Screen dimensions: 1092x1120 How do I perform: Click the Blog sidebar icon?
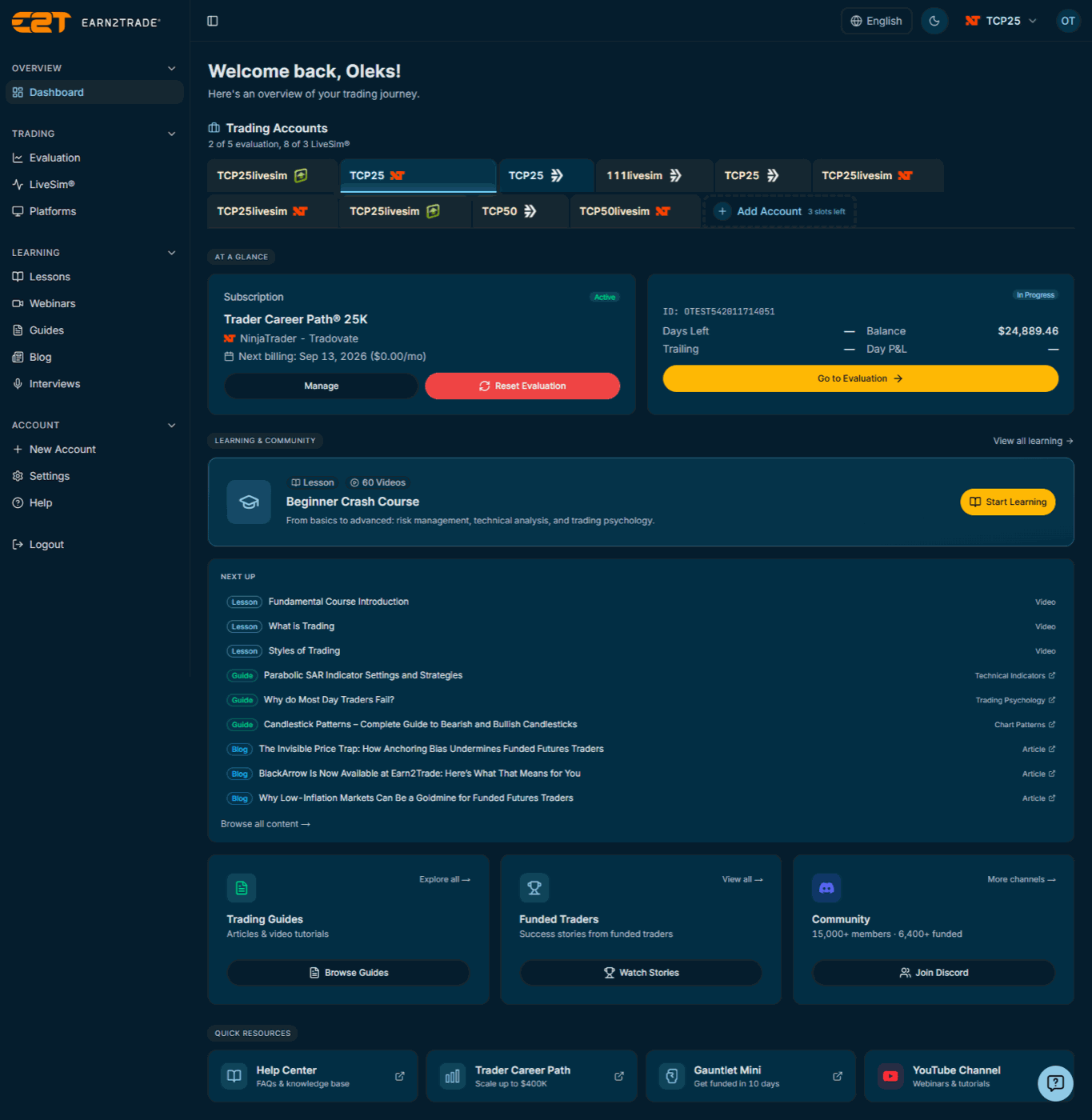[x=18, y=358]
